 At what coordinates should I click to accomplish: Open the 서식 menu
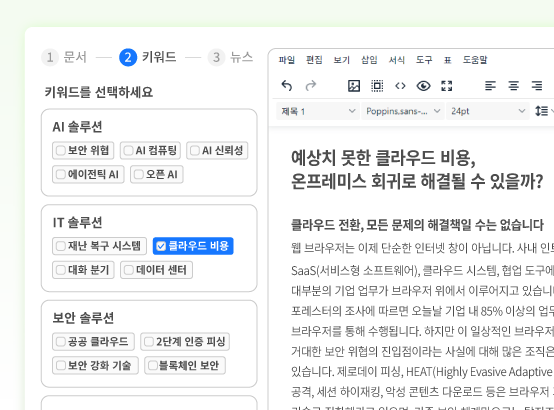[x=397, y=60]
